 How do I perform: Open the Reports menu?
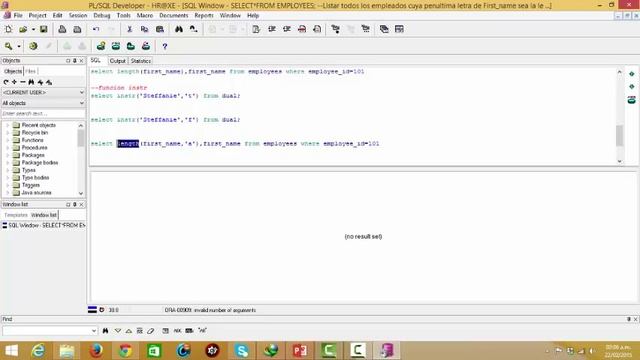coord(204,16)
